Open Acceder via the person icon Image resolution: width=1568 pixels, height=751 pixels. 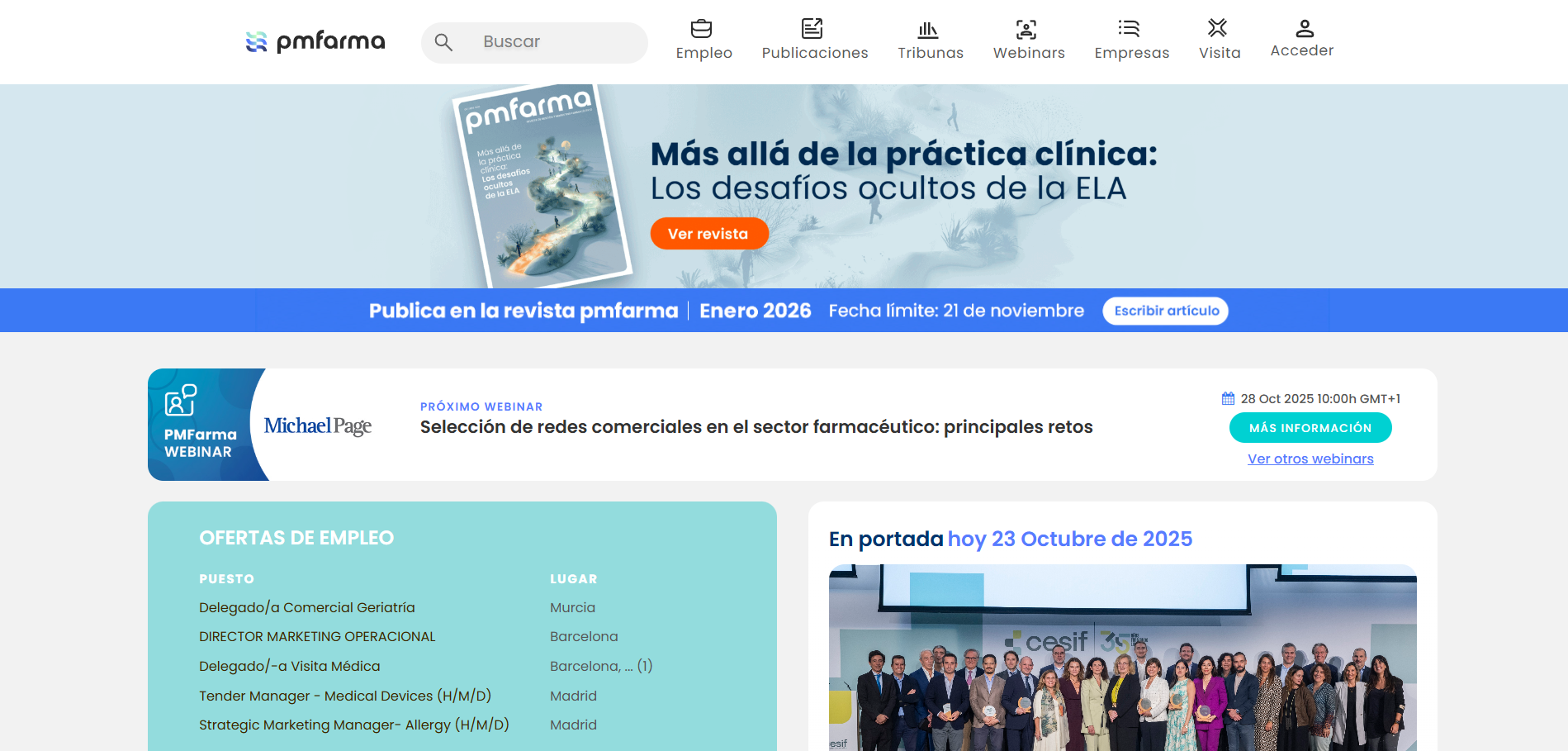point(1305,27)
